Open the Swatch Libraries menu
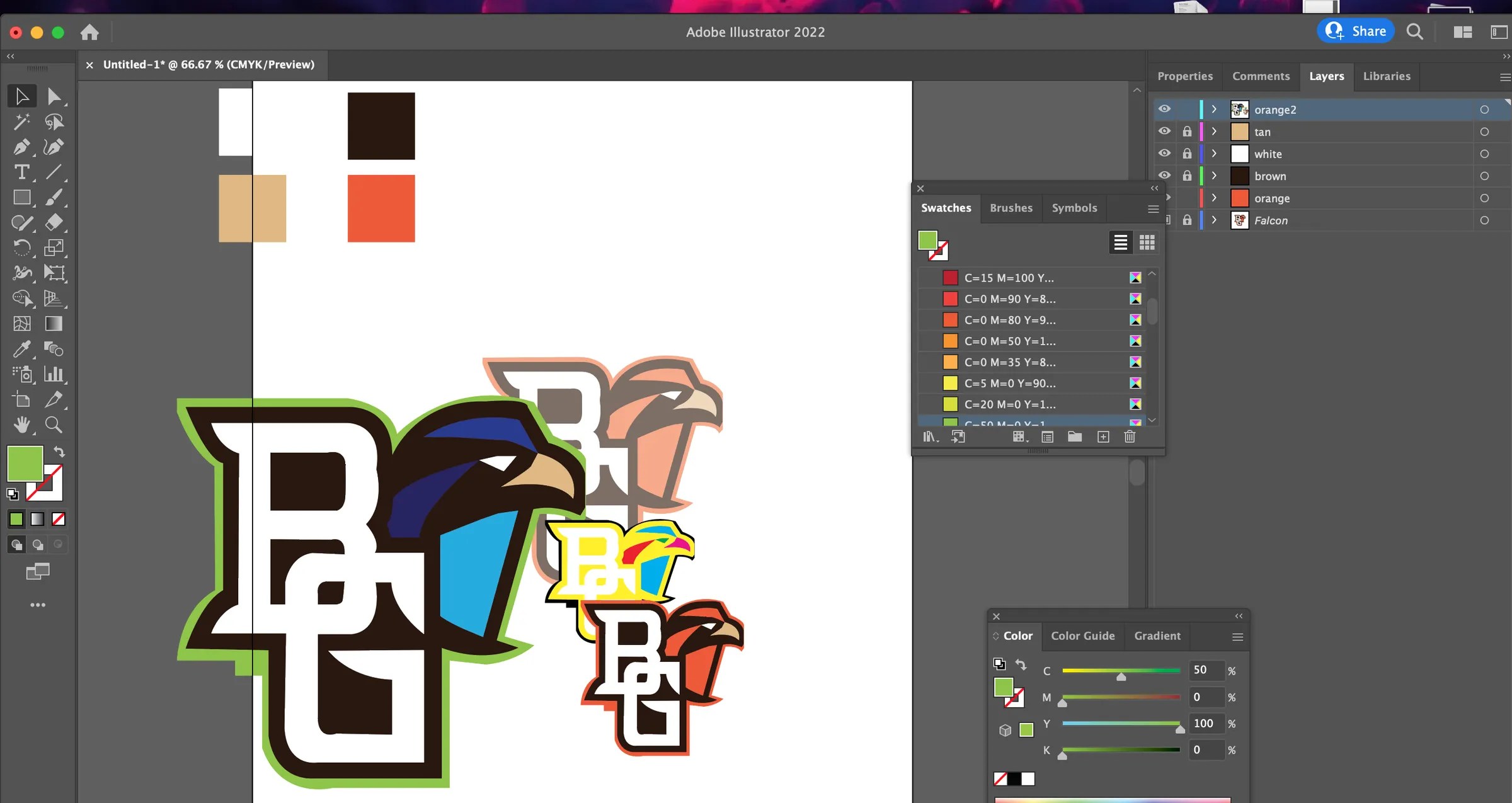The width and height of the screenshot is (1512, 803). point(931,436)
